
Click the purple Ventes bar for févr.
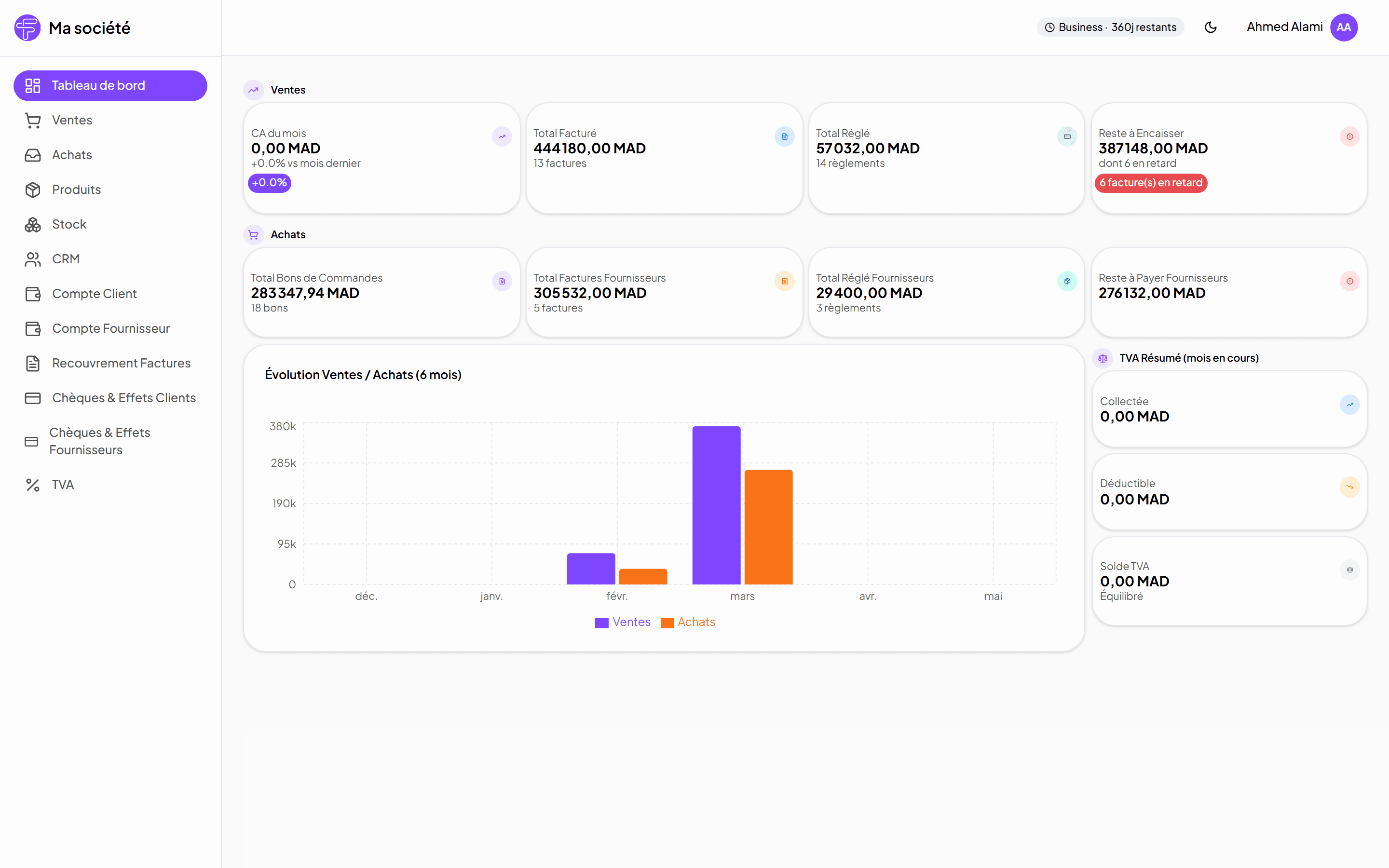(591, 569)
